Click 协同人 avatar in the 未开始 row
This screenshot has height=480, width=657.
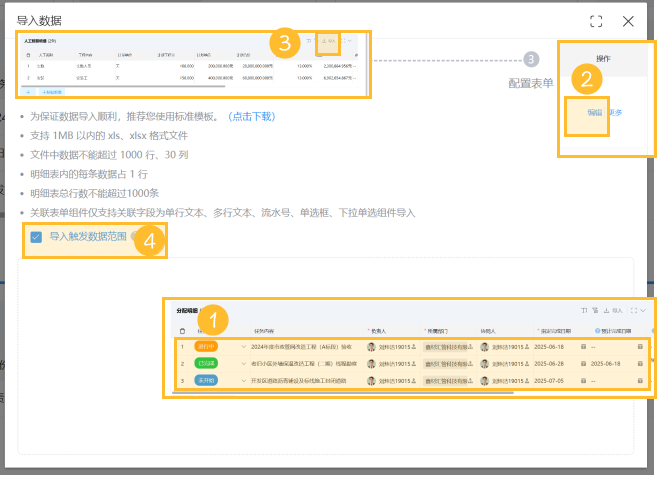pyautogui.click(x=484, y=381)
